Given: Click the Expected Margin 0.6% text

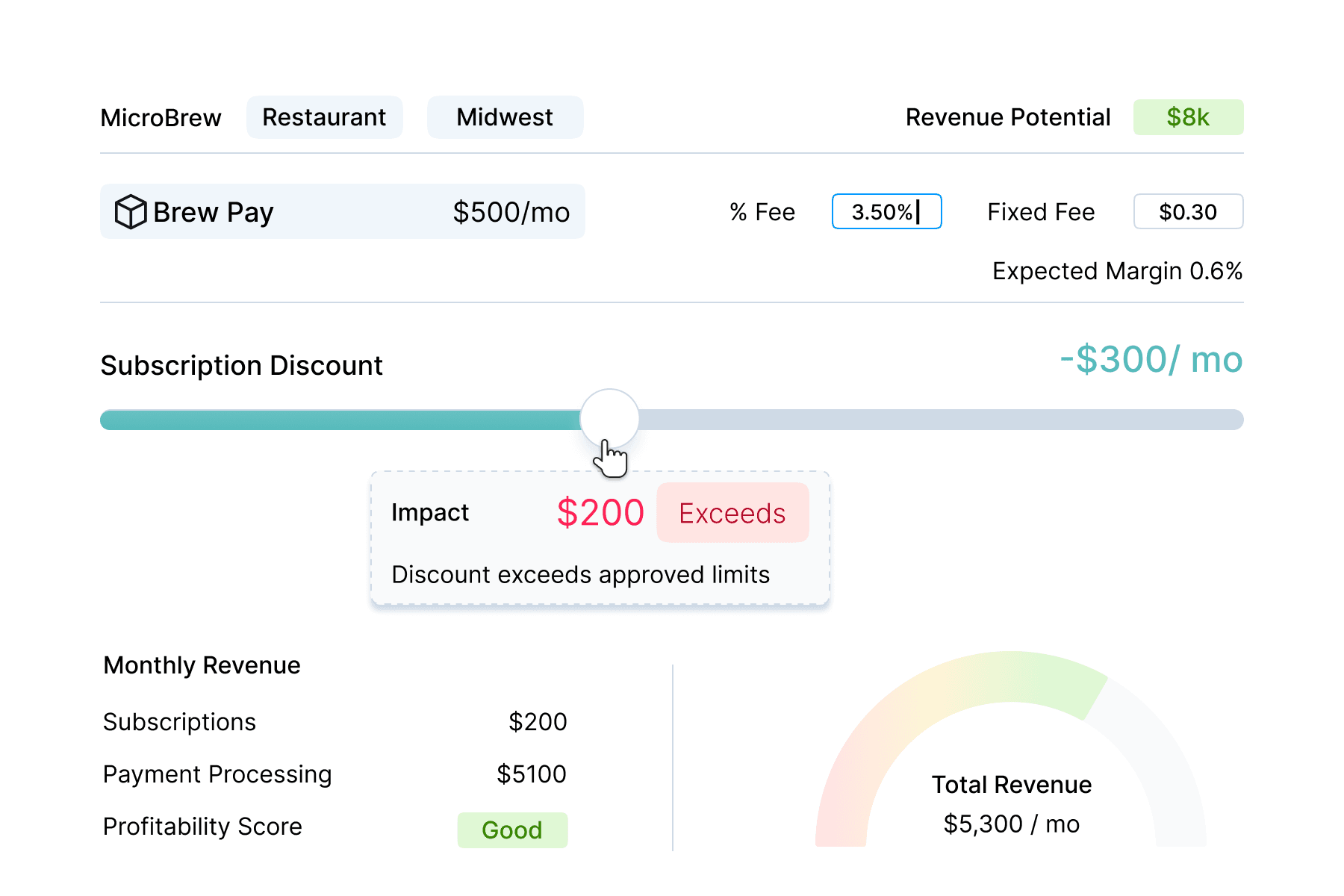Looking at the screenshot, I should click(x=1117, y=271).
